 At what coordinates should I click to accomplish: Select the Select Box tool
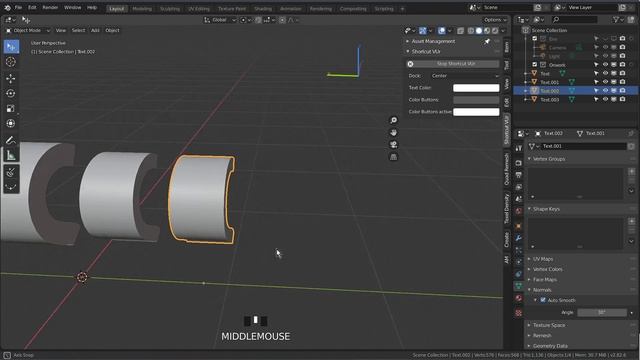tap(11, 47)
